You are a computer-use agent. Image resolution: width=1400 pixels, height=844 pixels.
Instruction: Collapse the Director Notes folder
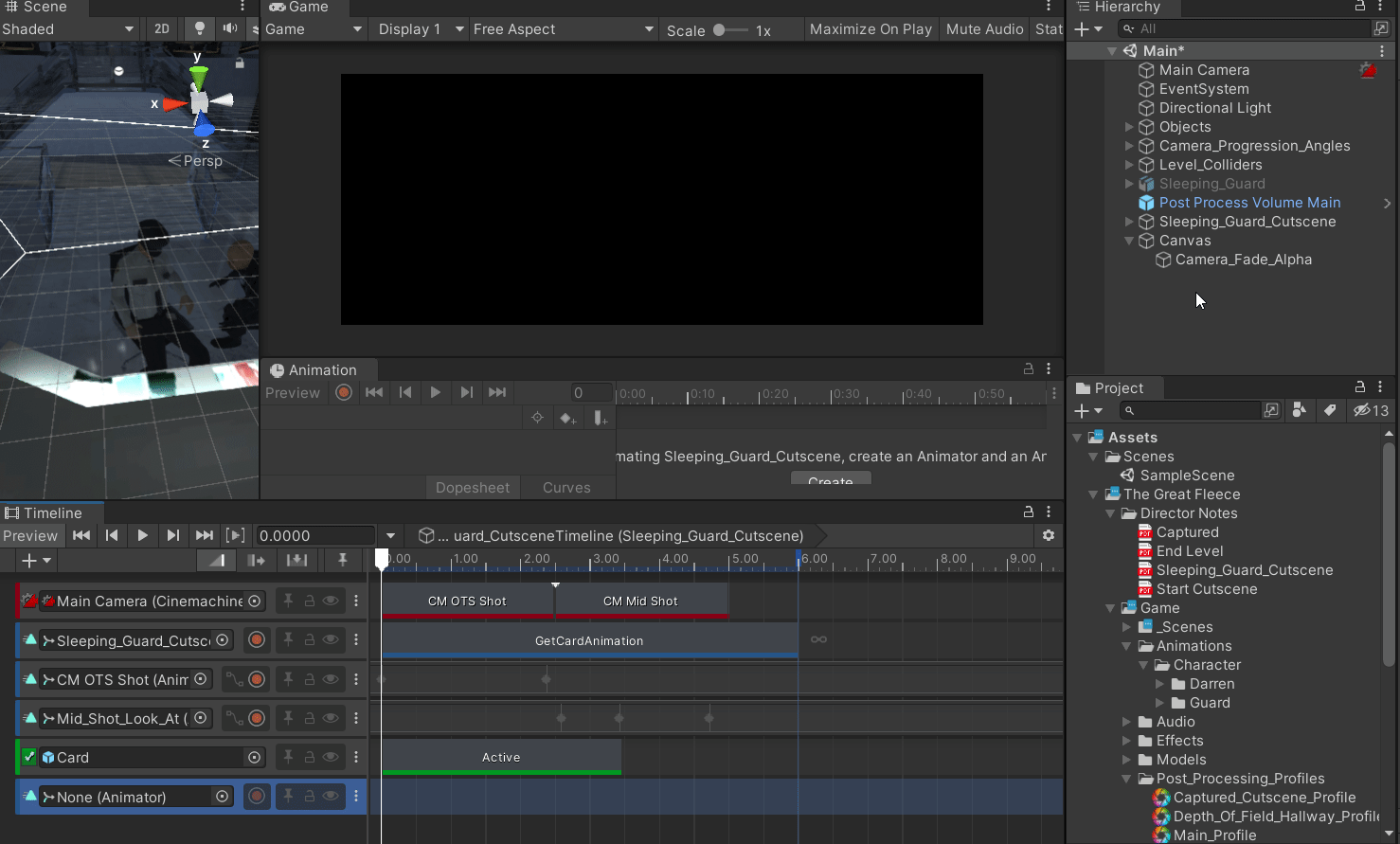[x=1111, y=513]
